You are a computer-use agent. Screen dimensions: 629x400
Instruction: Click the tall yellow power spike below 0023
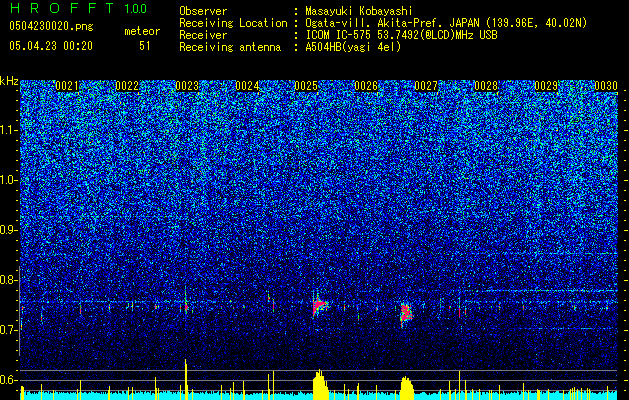[186, 379]
